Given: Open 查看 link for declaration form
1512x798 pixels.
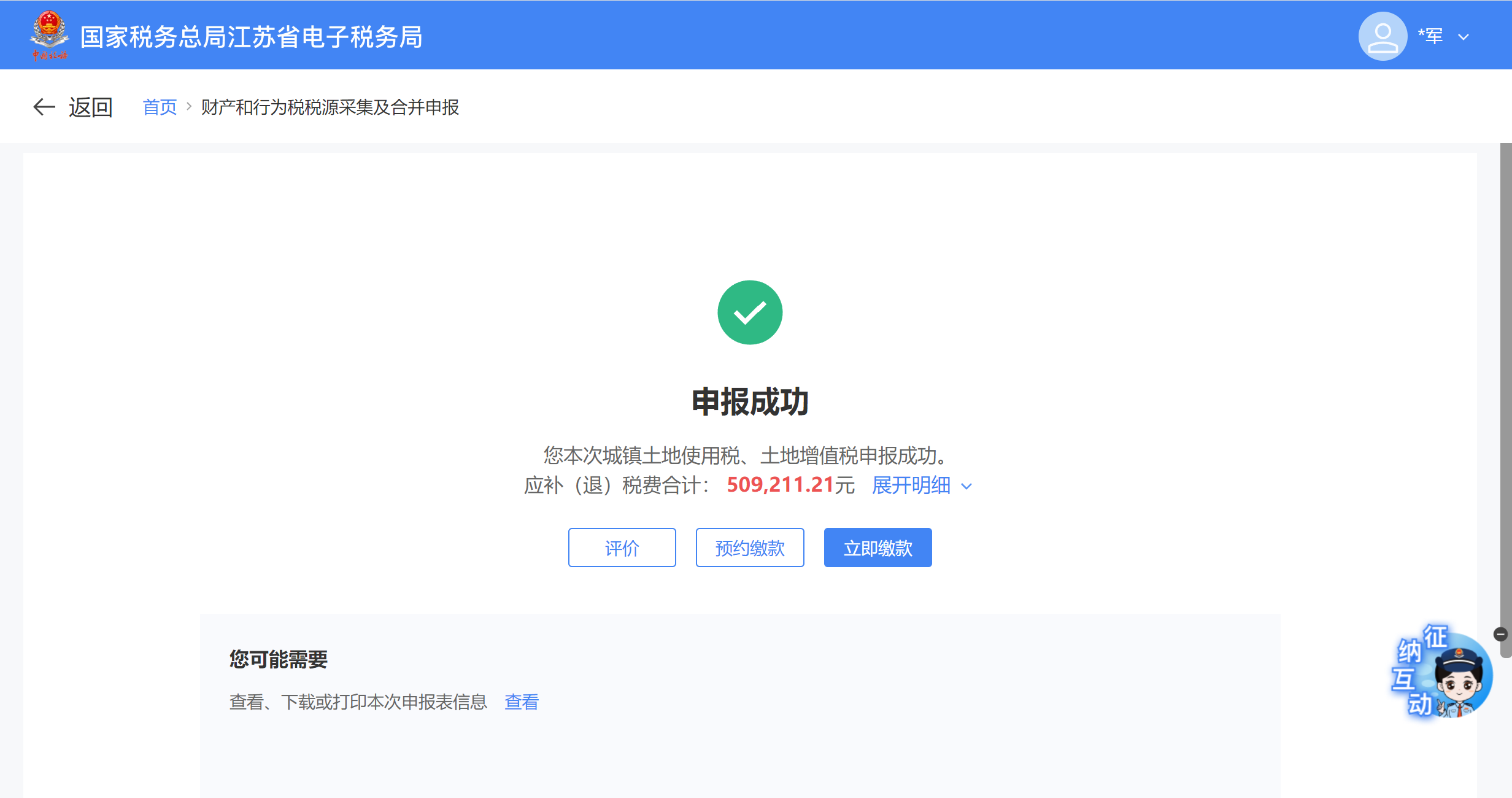Looking at the screenshot, I should [x=522, y=702].
